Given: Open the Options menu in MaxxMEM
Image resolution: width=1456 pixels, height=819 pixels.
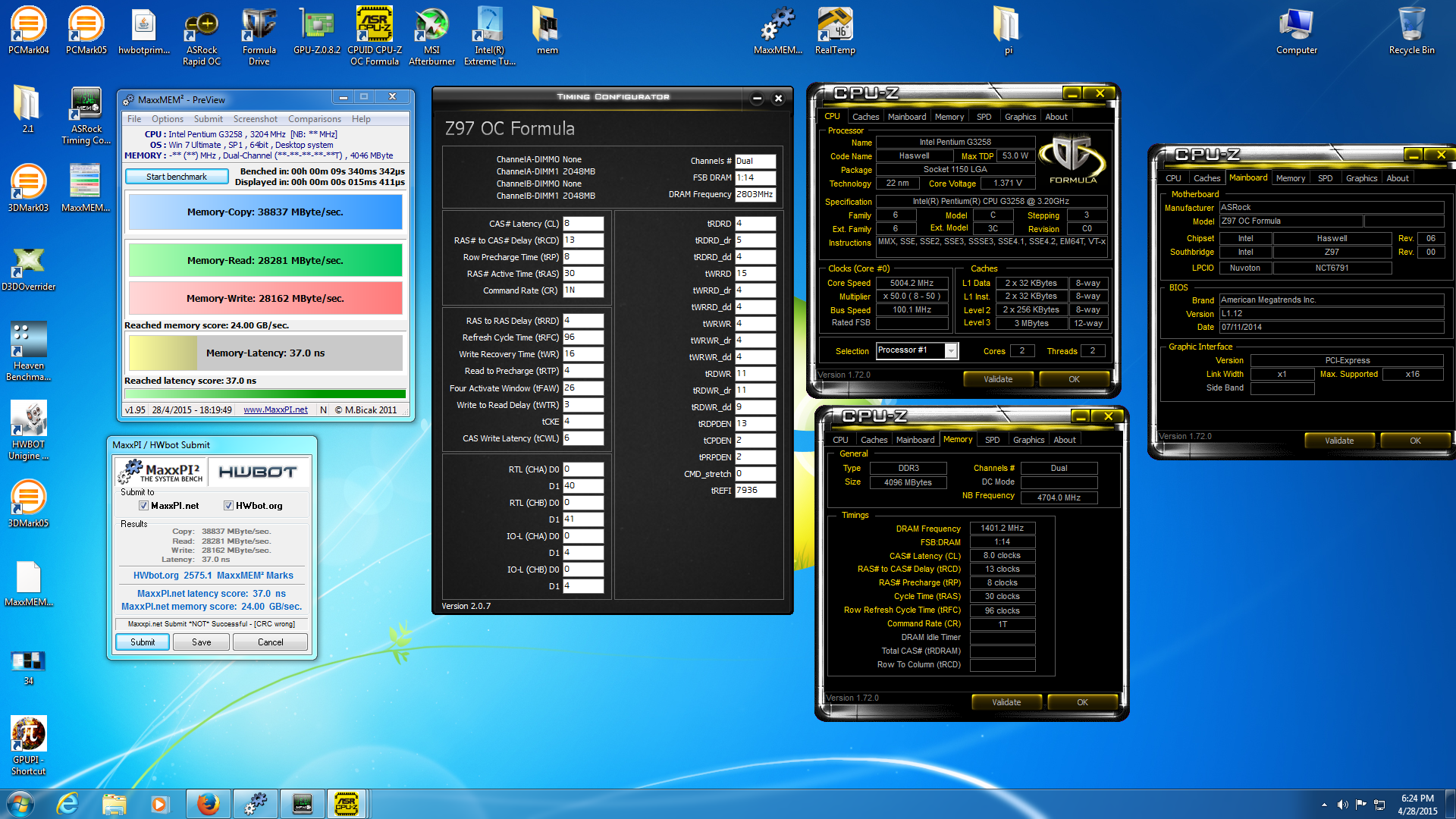Looking at the screenshot, I should [x=168, y=119].
